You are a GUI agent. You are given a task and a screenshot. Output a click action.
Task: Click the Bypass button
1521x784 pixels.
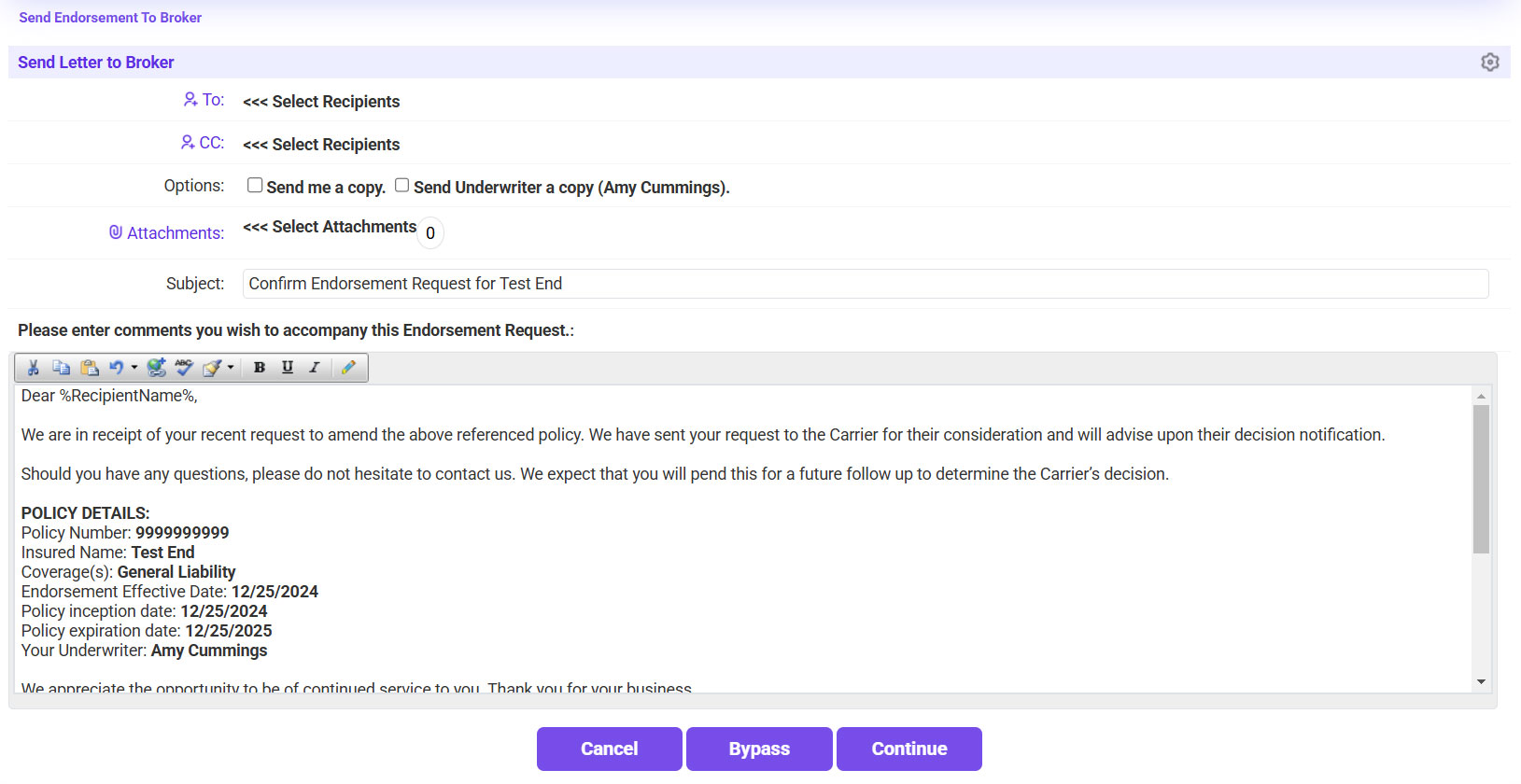[x=759, y=749]
